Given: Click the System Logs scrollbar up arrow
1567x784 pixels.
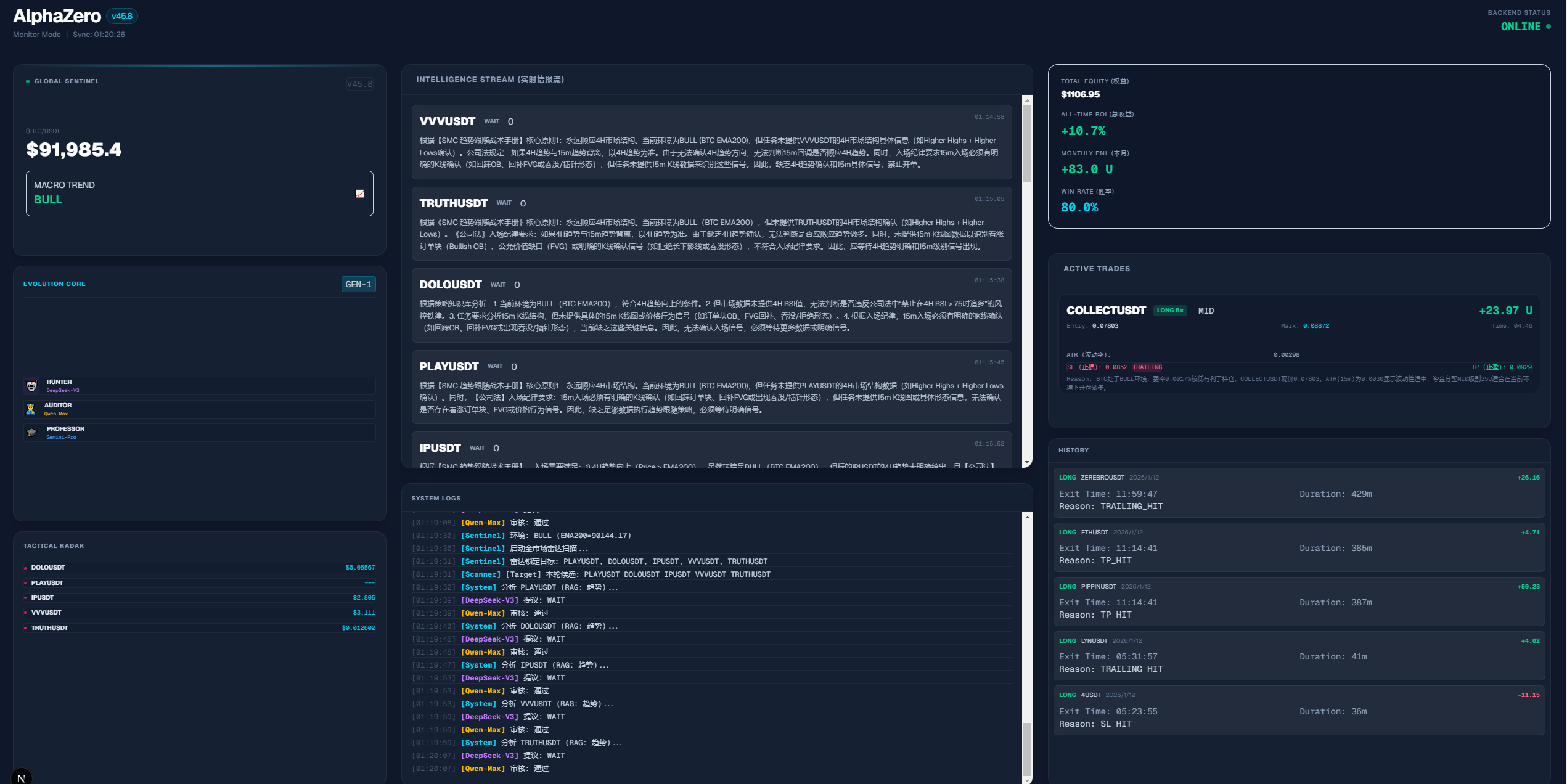Looking at the screenshot, I should click(x=1027, y=517).
